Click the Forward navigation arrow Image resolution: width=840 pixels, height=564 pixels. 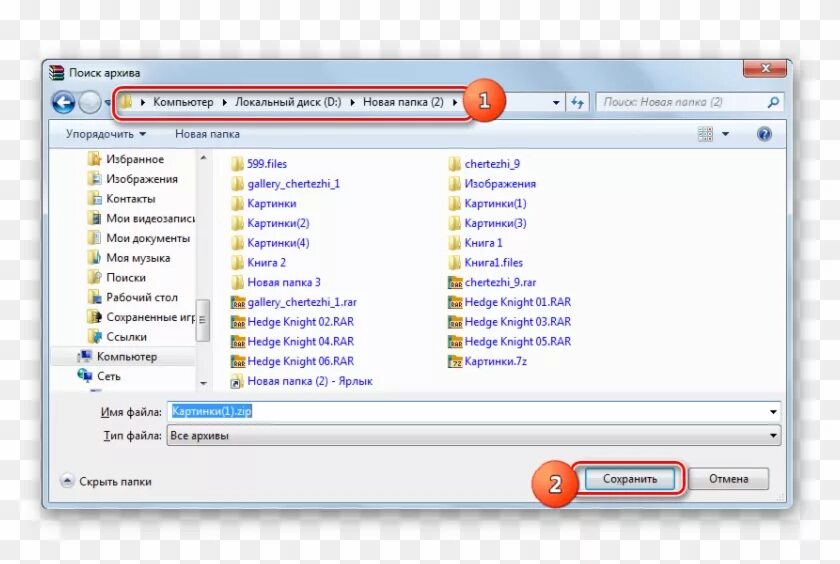click(x=89, y=102)
